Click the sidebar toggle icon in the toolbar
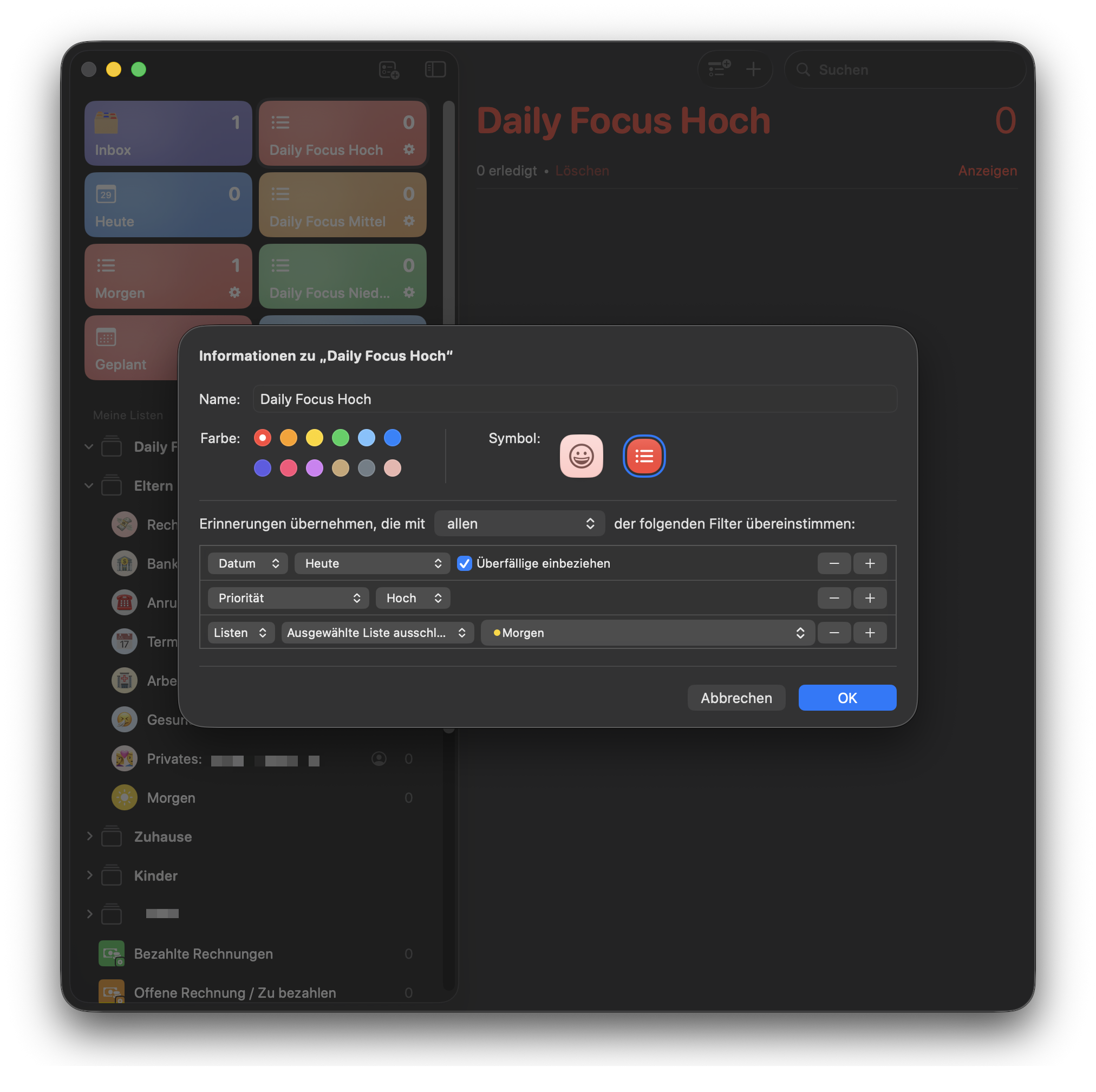The height and width of the screenshot is (1092, 1096). [x=435, y=69]
